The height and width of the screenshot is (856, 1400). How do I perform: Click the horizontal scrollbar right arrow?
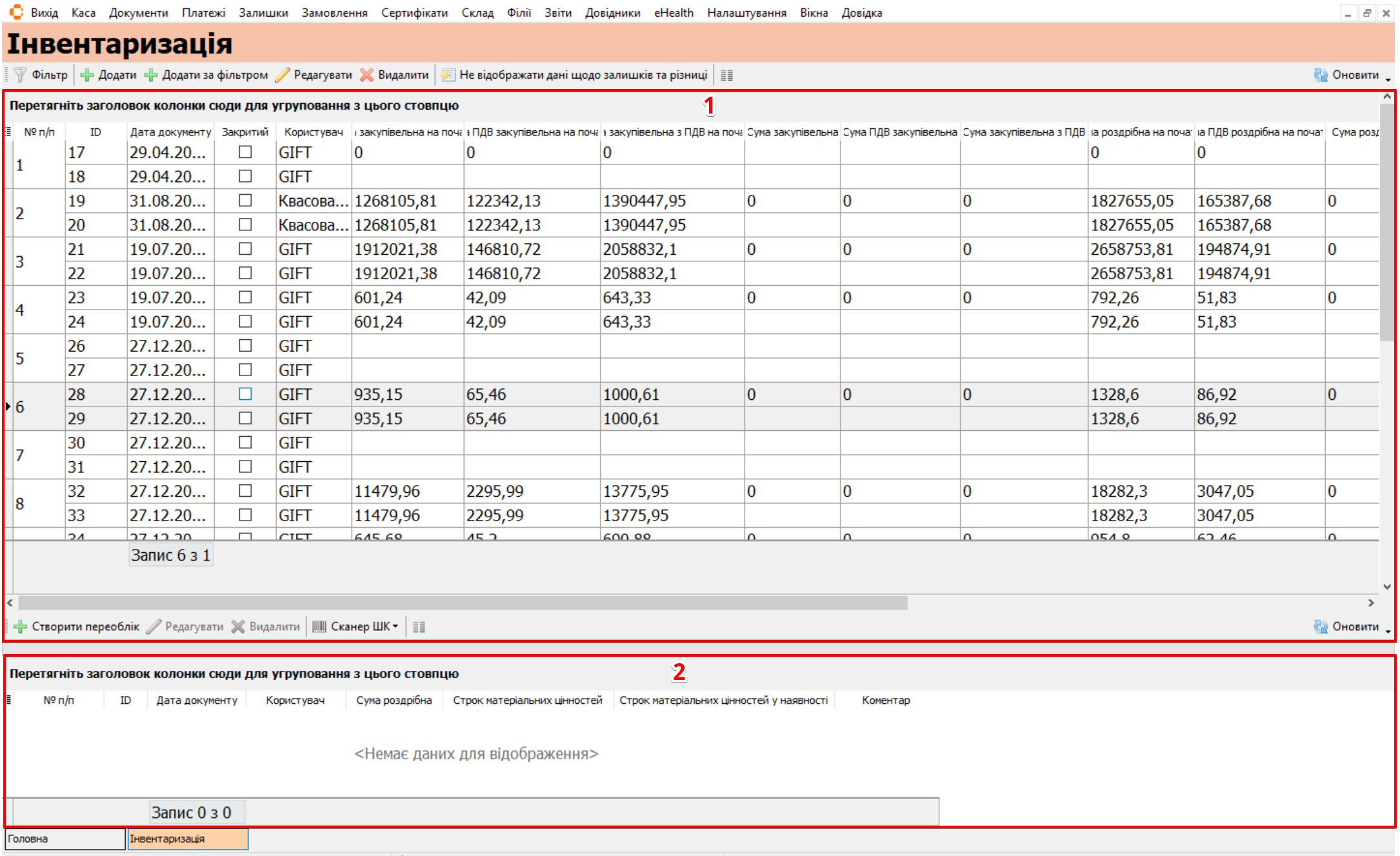tap(1371, 602)
